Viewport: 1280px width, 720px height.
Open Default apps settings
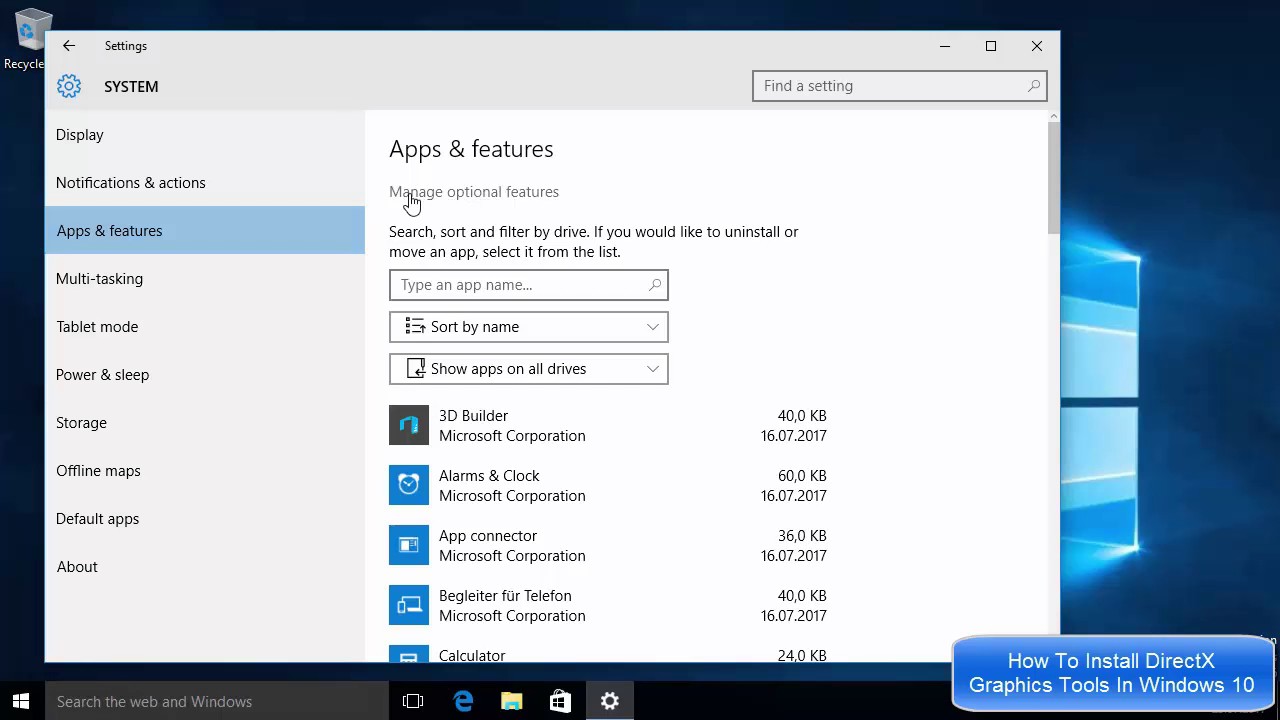205,519
